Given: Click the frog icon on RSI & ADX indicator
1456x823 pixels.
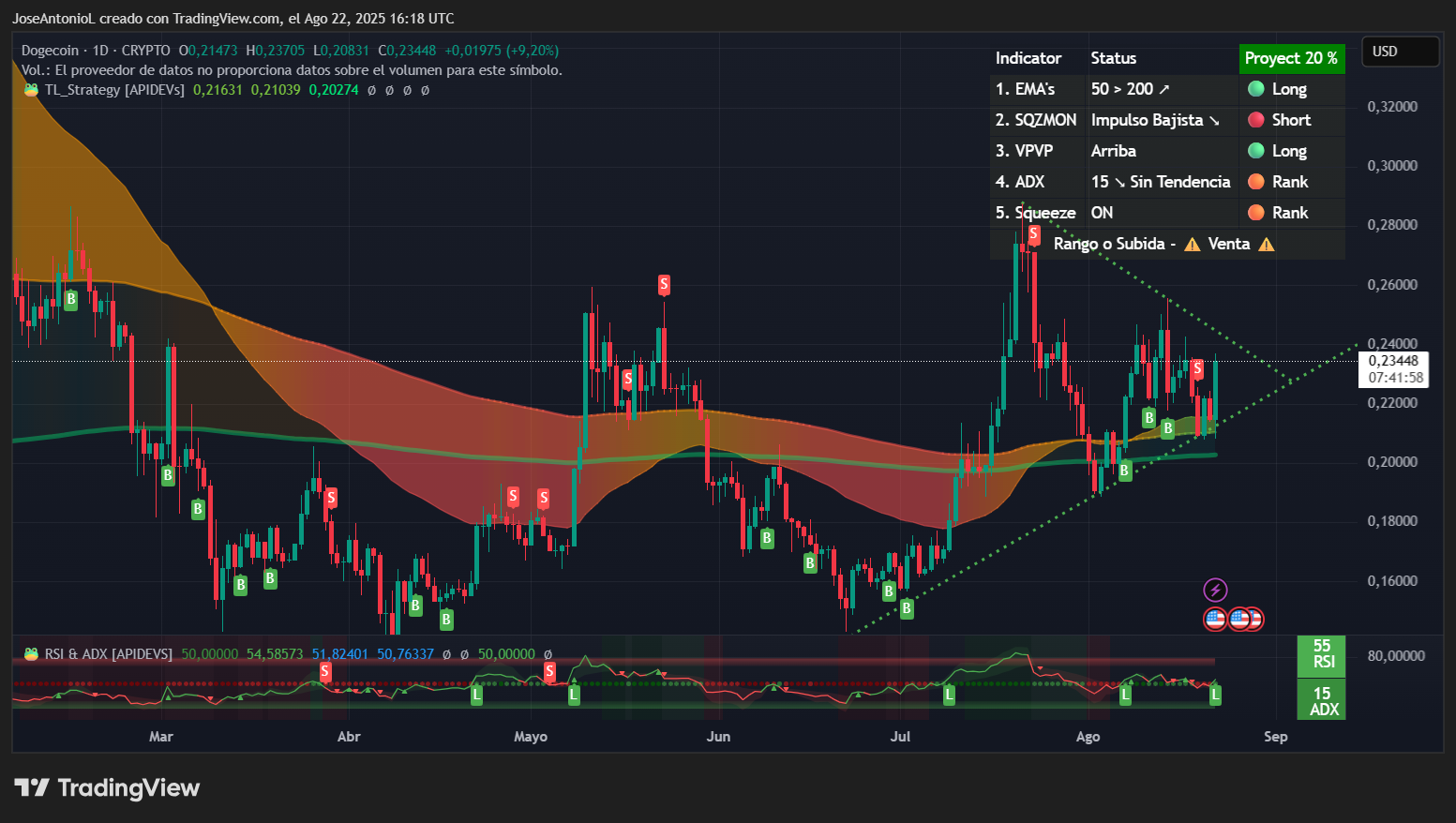Looking at the screenshot, I should (29, 653).
